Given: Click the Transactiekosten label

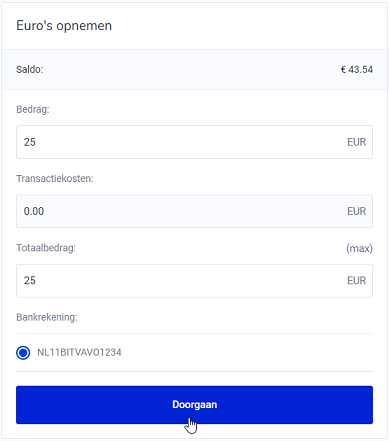Looking at the screenshot, I should point(55,179).
